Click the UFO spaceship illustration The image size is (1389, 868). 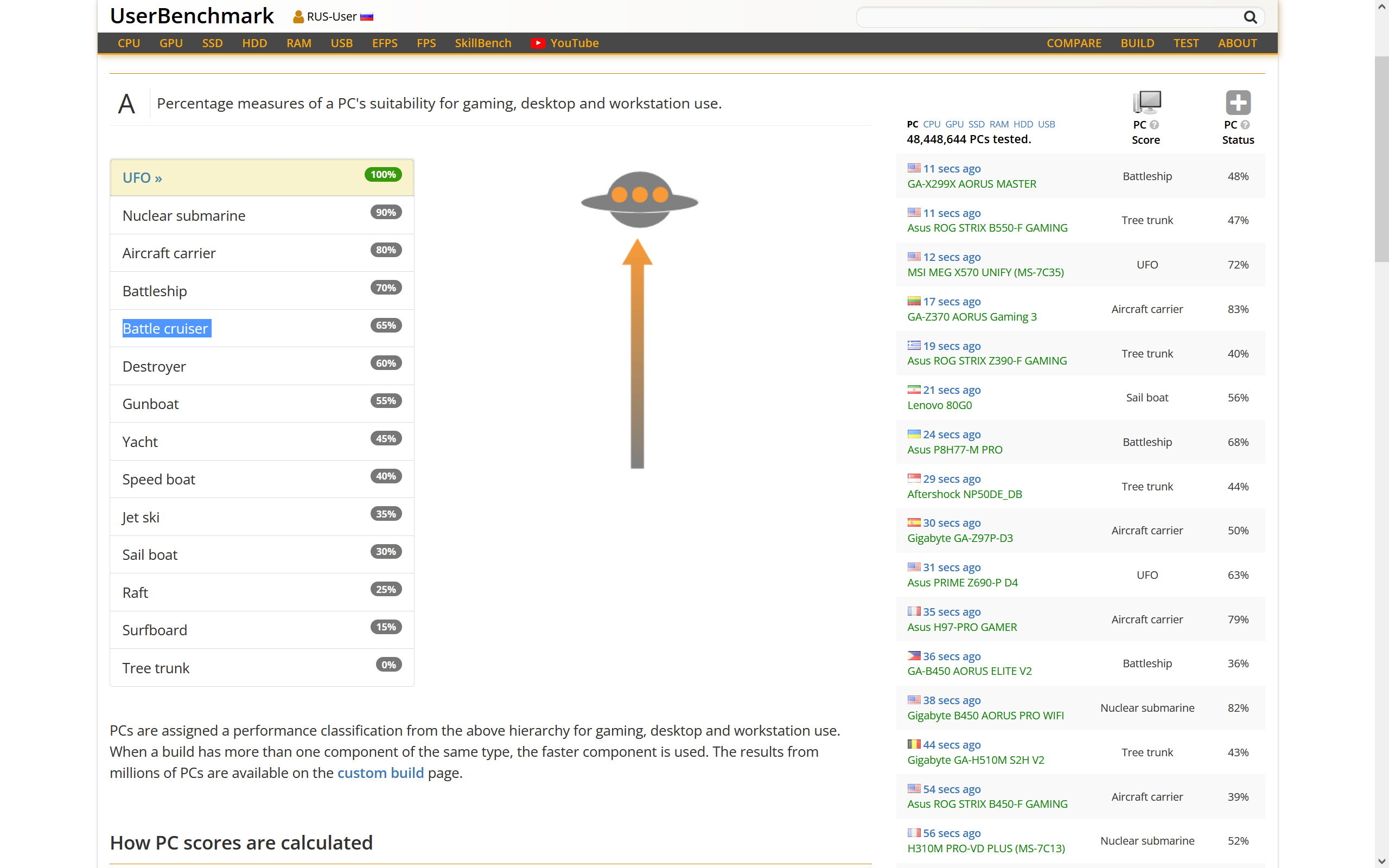click(639, 200)
